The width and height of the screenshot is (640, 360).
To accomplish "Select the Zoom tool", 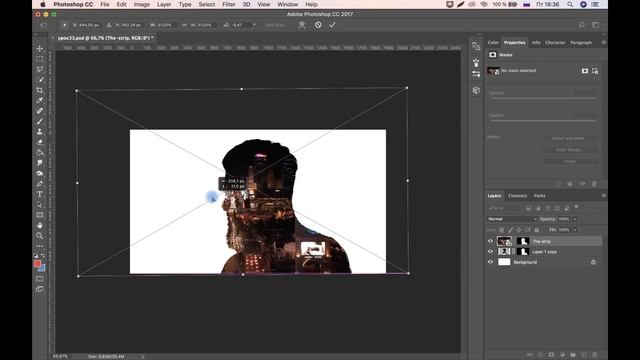I will pyautogui.click(x=40, y=236).
